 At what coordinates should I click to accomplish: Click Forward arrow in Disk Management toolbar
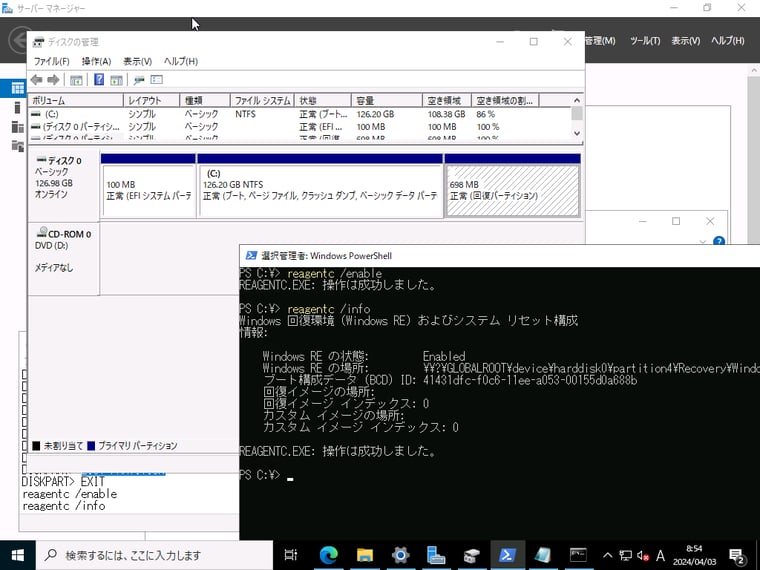(53, 80)
